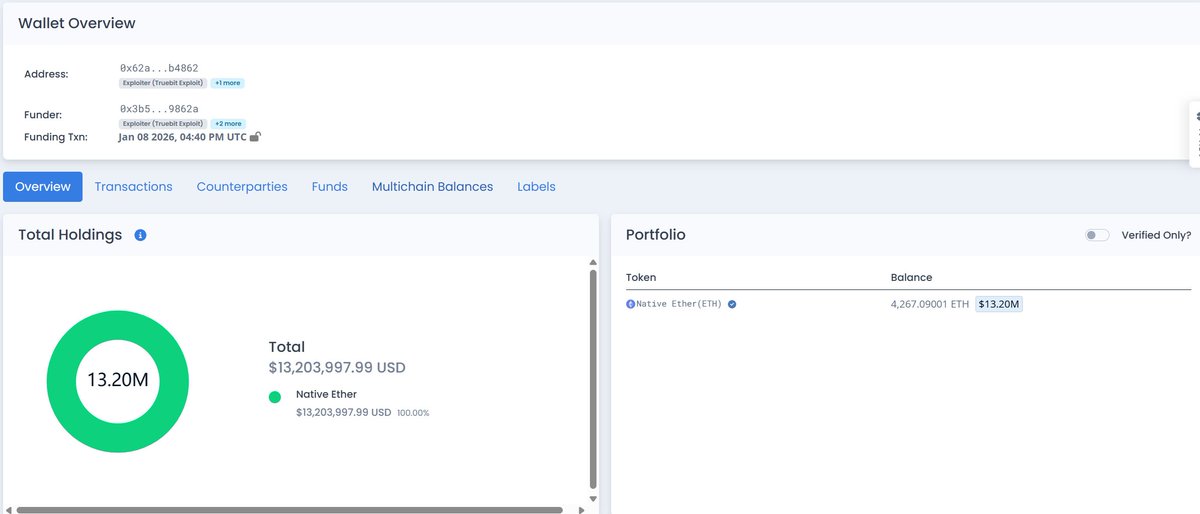Image resolution: width=1200 pixels, height=514 pixels.
Task: Click the Total Holdings scroll down arrow
Action: click(x=593, y=498)
